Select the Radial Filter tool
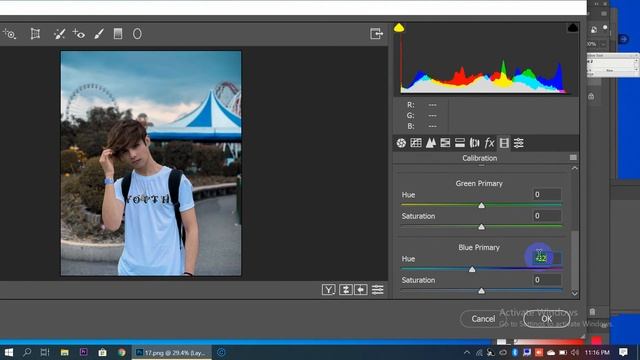640x360 pixels. click(x=137, y=34)
